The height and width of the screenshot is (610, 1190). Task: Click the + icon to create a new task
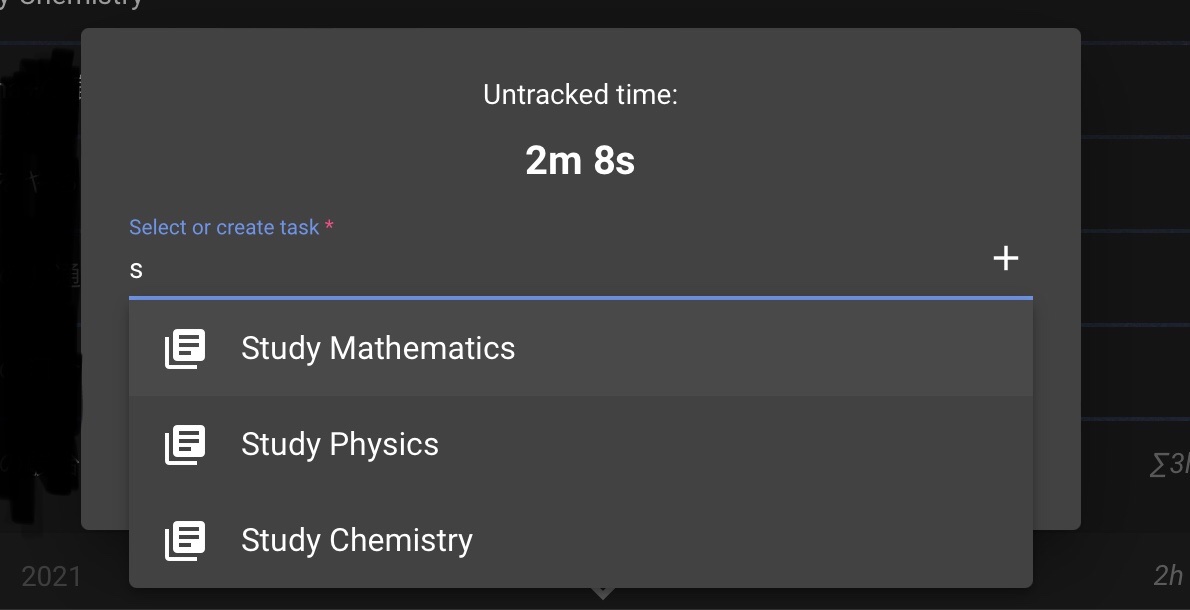point(1006,258)
